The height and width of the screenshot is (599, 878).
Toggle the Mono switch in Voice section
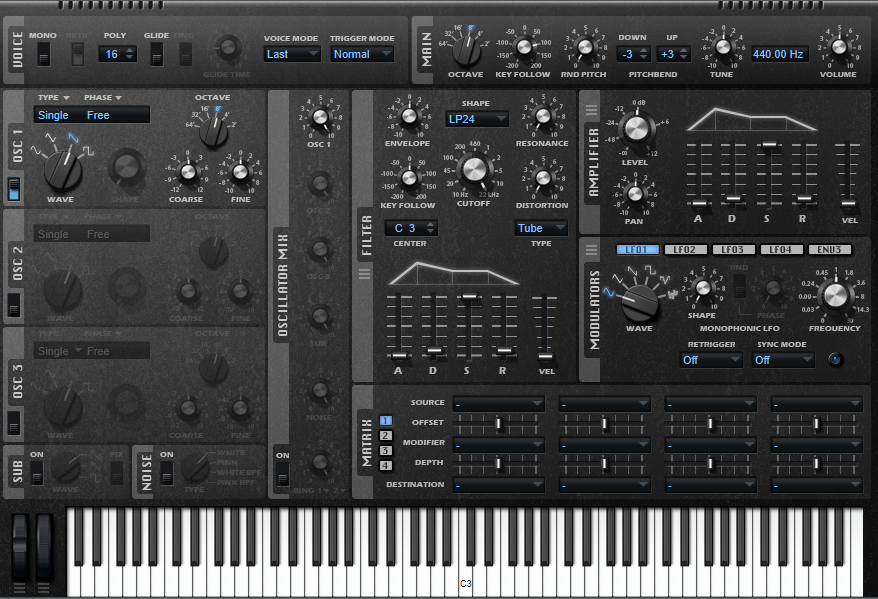43,54
